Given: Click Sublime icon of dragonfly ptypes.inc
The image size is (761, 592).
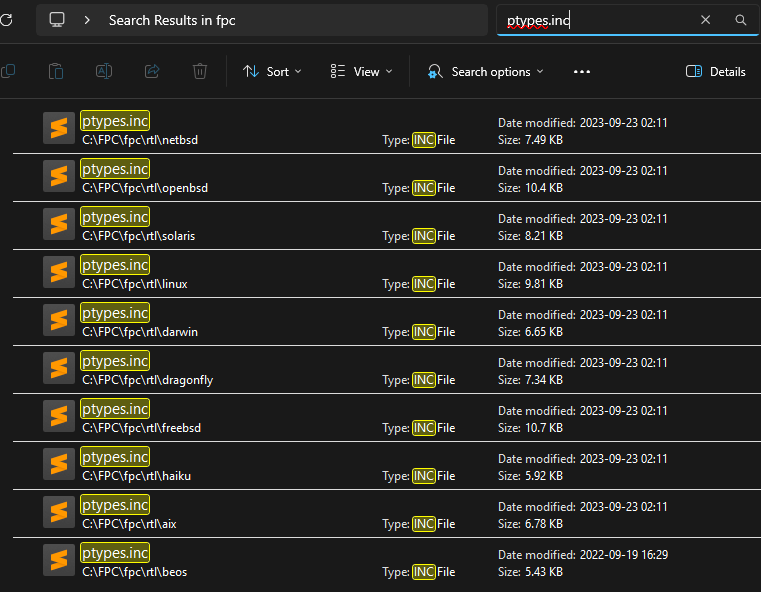Looking at the screenshot, I should pyautogui.click(x=59, y=368).
